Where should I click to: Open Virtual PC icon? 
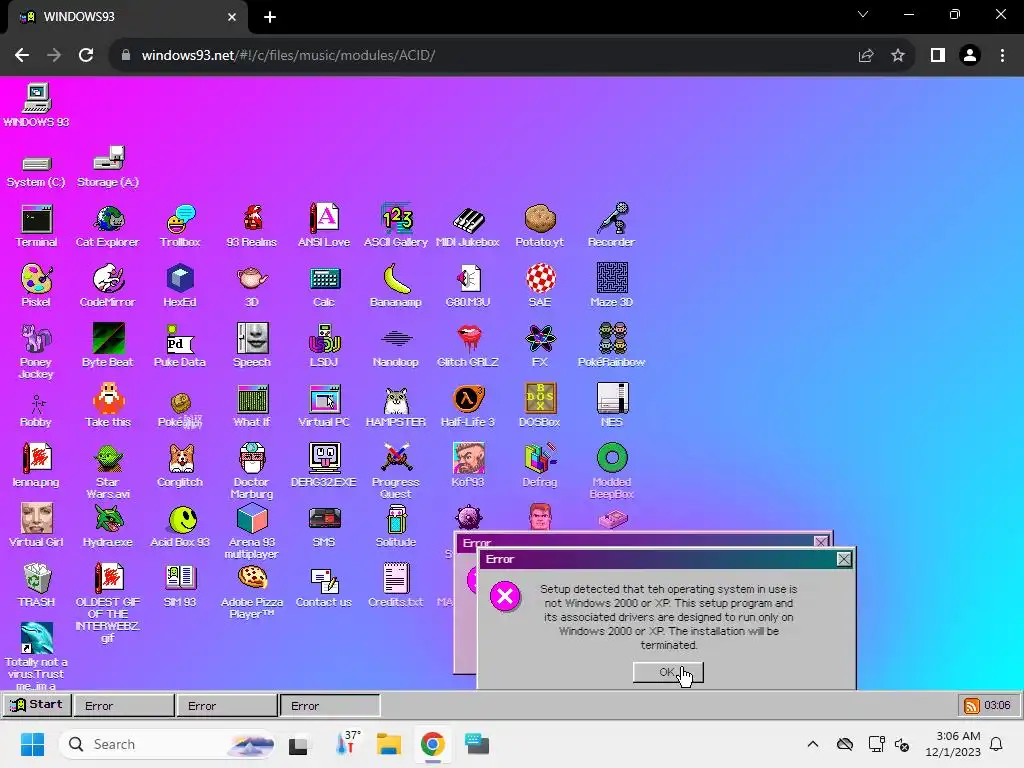tap(324, 406)
